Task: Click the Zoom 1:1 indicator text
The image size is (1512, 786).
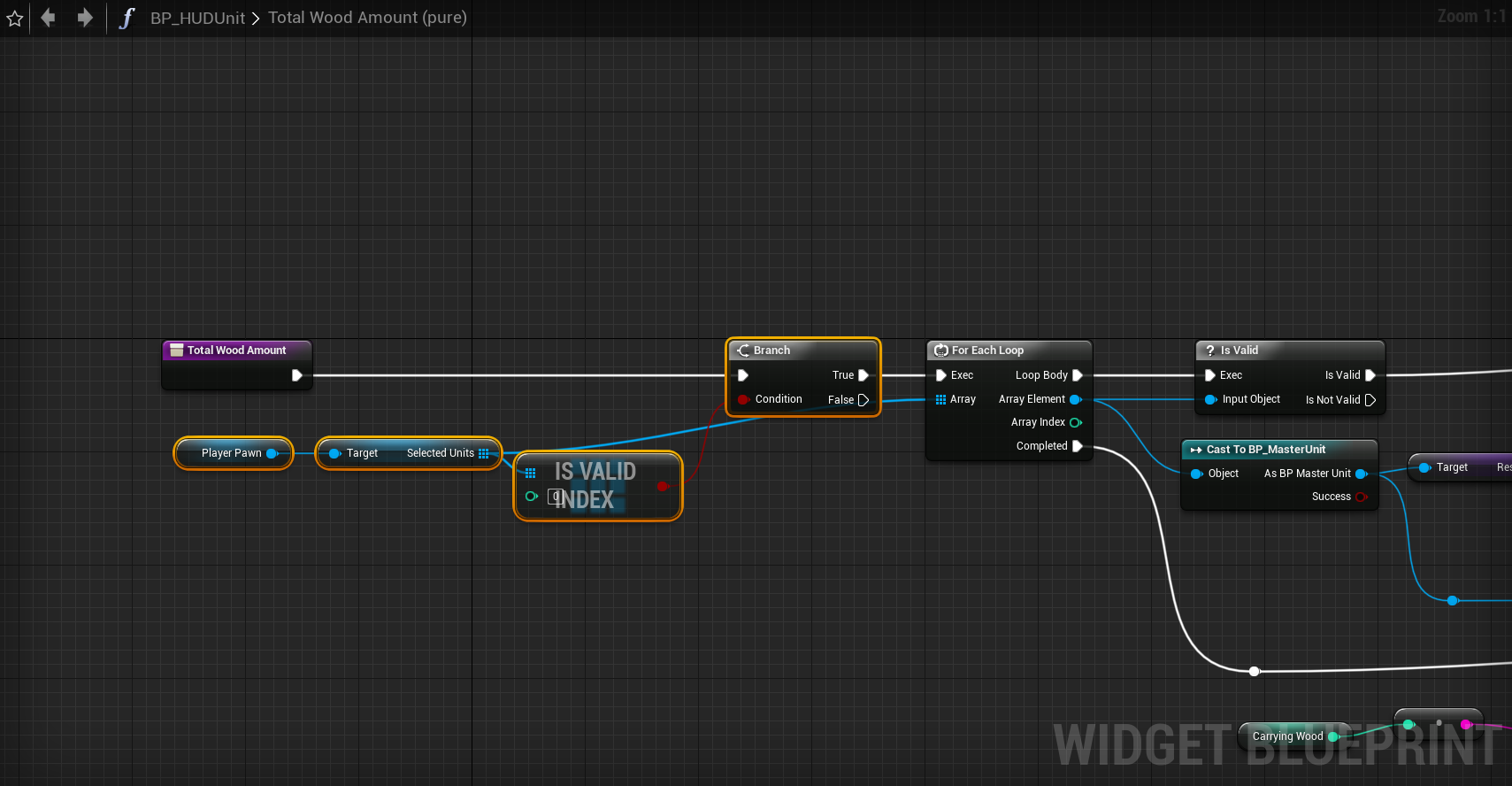Action: 1471,16
